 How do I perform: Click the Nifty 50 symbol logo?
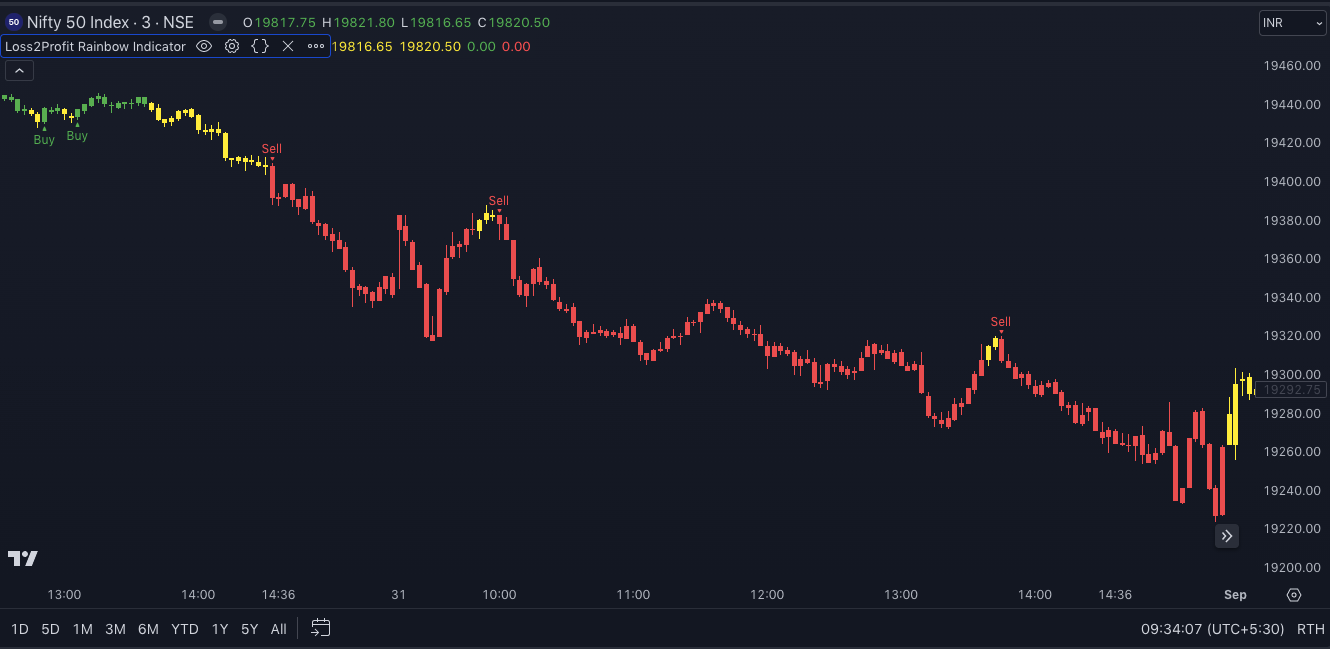click(13, 22)
